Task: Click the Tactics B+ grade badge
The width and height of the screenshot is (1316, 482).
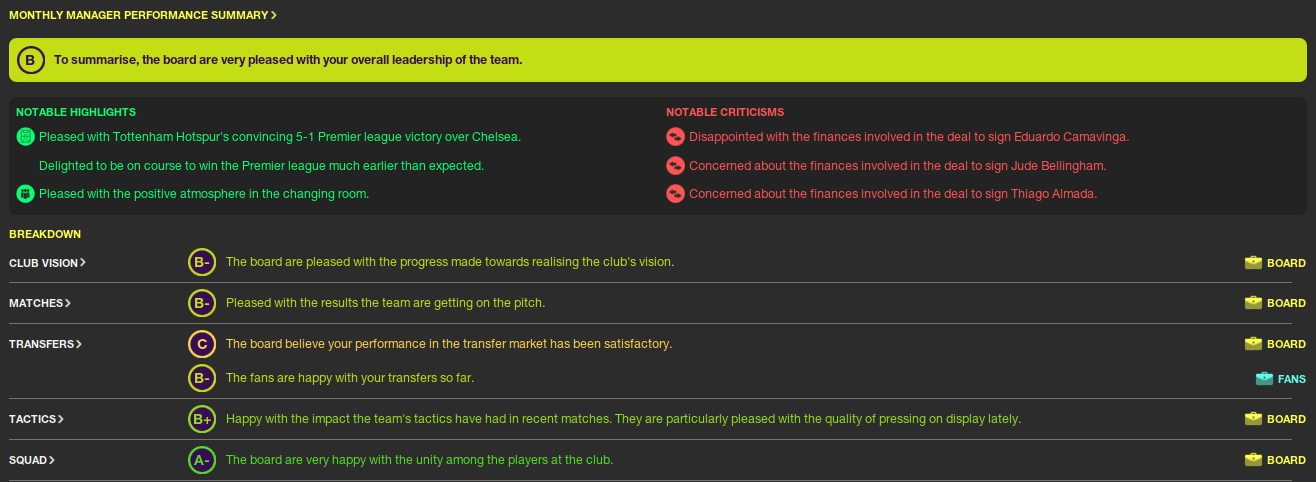Action: pos(202,419)
